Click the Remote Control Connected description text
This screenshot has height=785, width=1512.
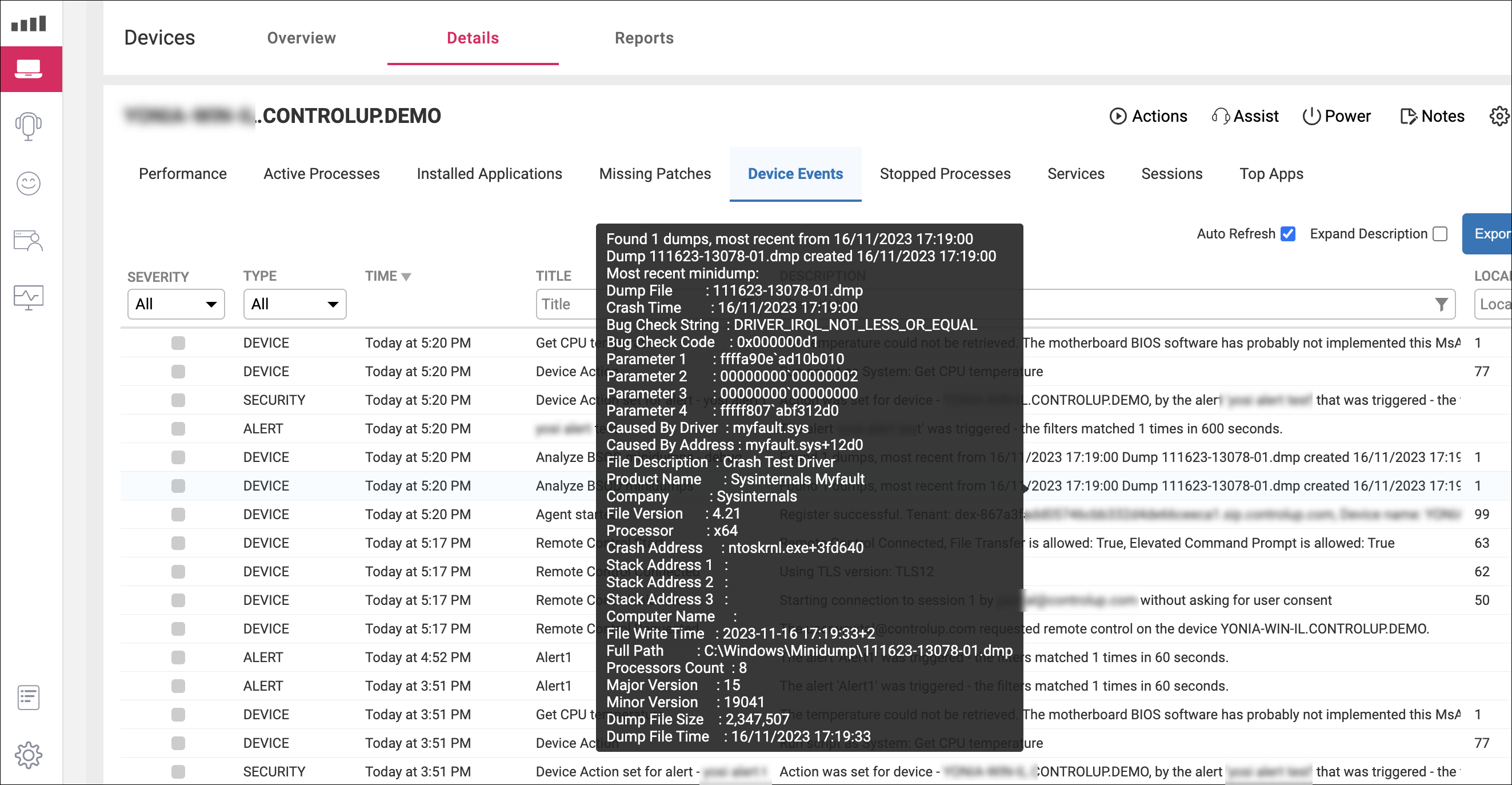point(1087,543)
